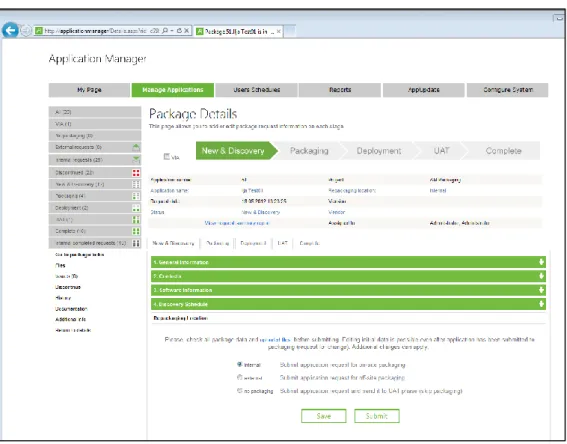Click the red grid icon beside Discontinued
Viewport: 567px width, 444px height.
pos(136,172)
